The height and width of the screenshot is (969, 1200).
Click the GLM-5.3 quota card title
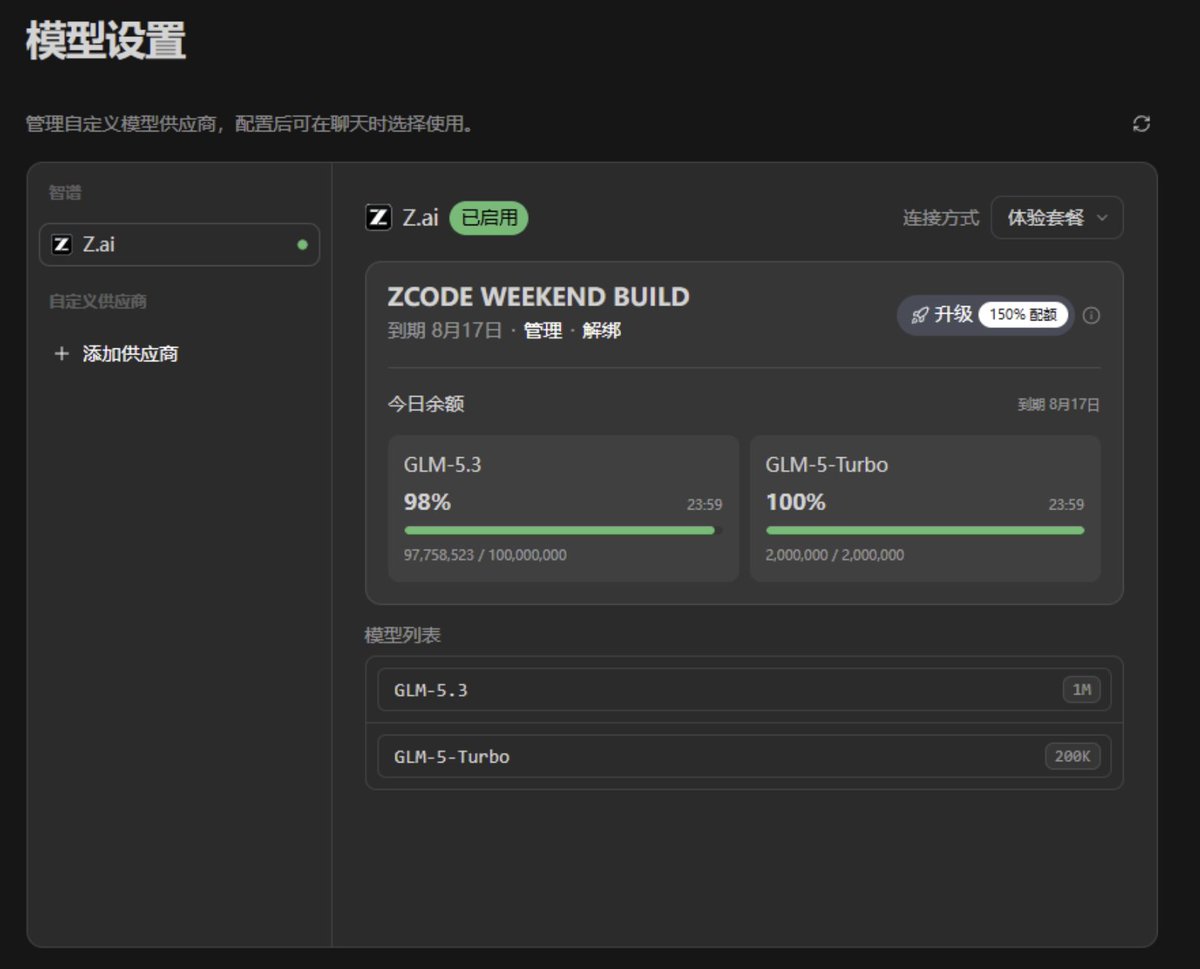tap(443, 464)
